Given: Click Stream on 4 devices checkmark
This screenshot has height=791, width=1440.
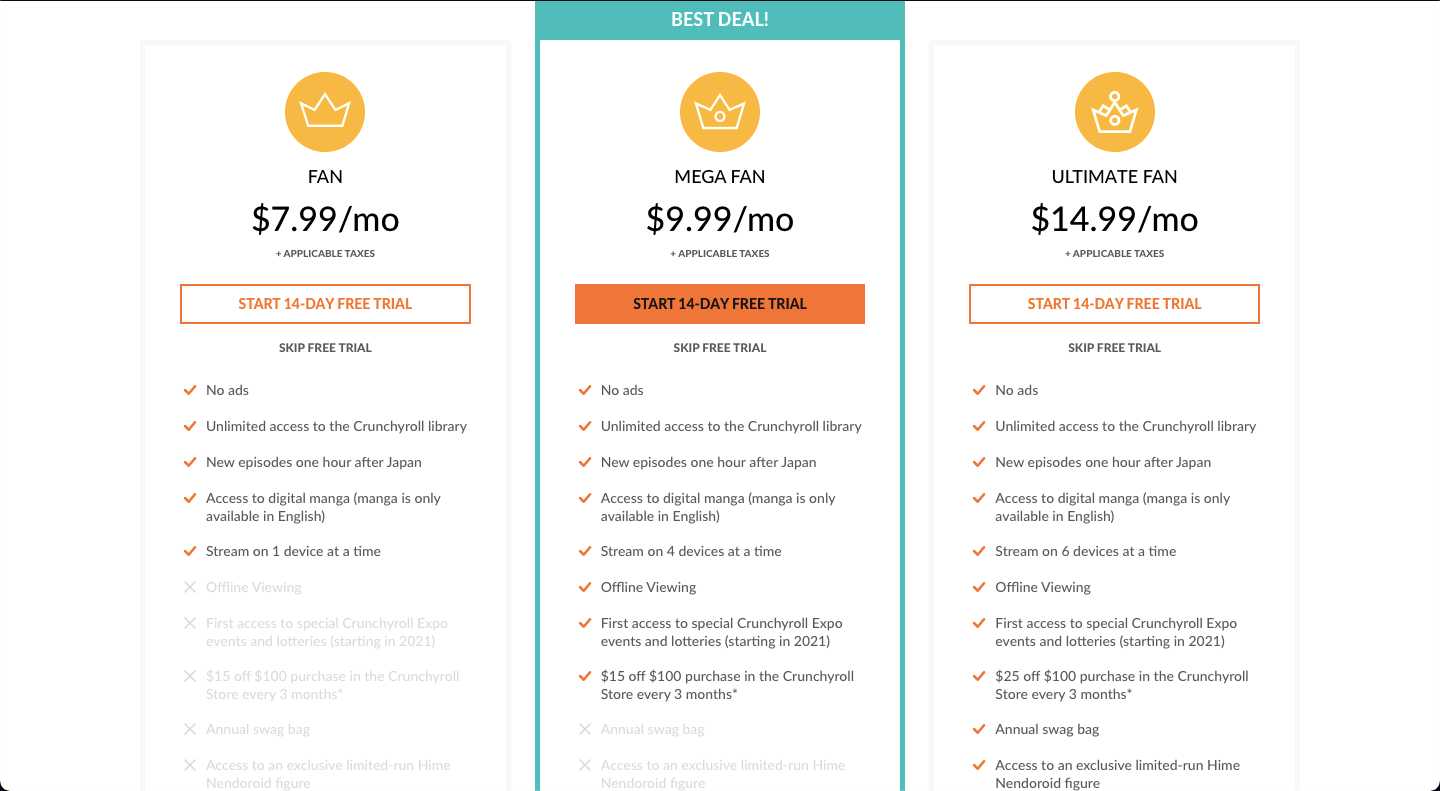Looking at the screenshot, I should (584, 551).
